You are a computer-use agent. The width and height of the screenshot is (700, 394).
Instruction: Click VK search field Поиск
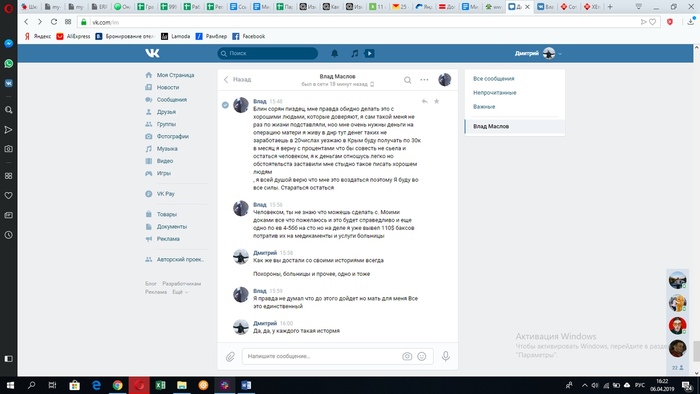pyautogui.click(x=267, y=53)
